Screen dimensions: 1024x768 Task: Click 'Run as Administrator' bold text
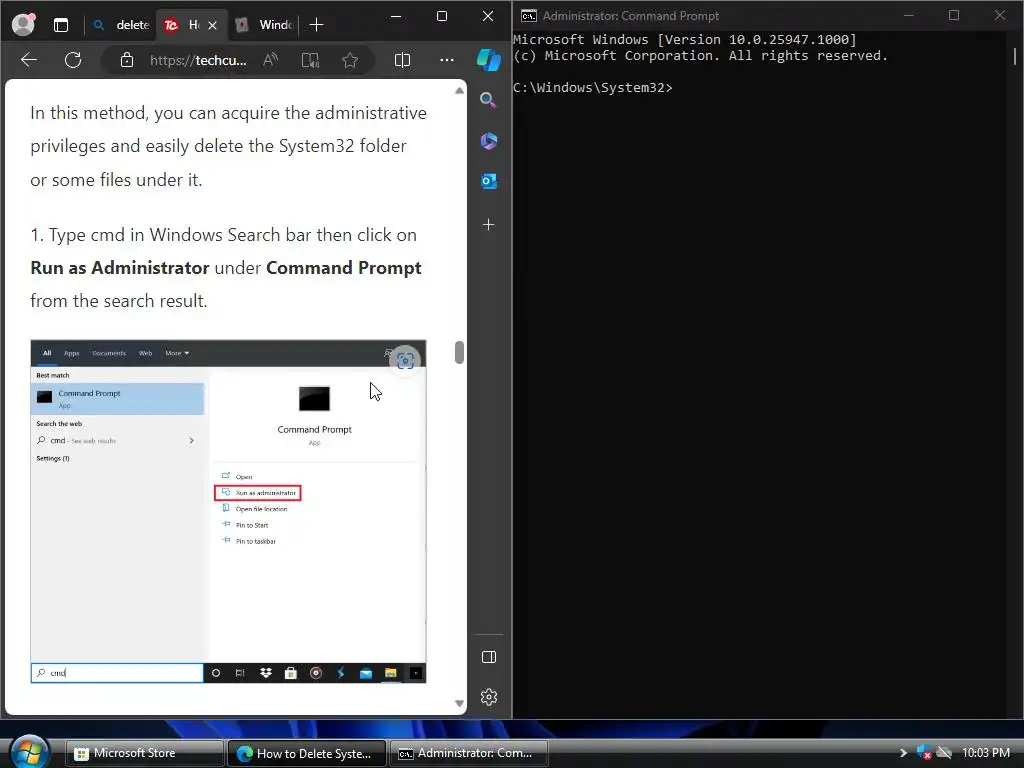(x=120, y=268)
